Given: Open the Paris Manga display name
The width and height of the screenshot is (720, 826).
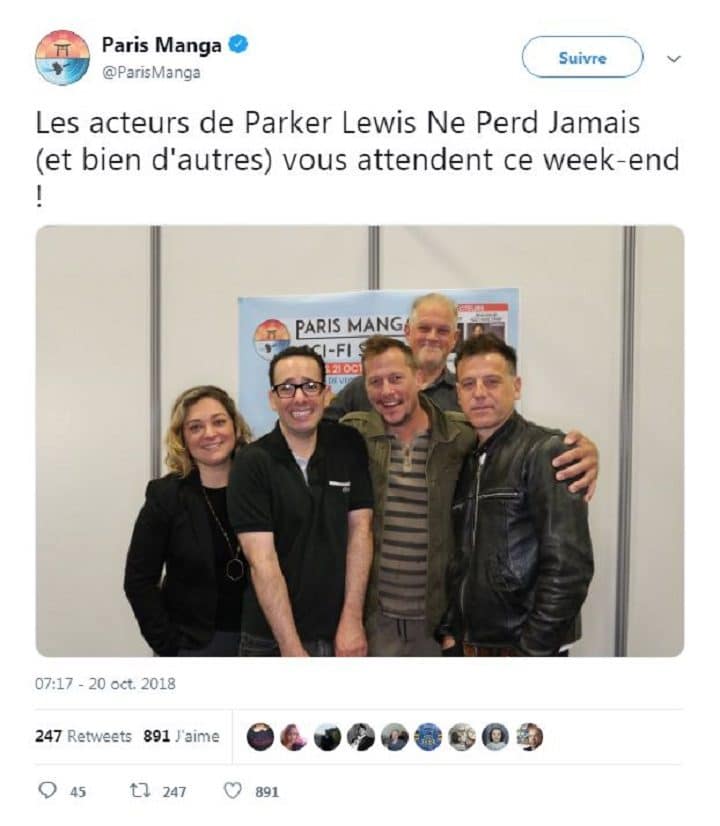Looking at the screenshot, I should pos(161,45).
